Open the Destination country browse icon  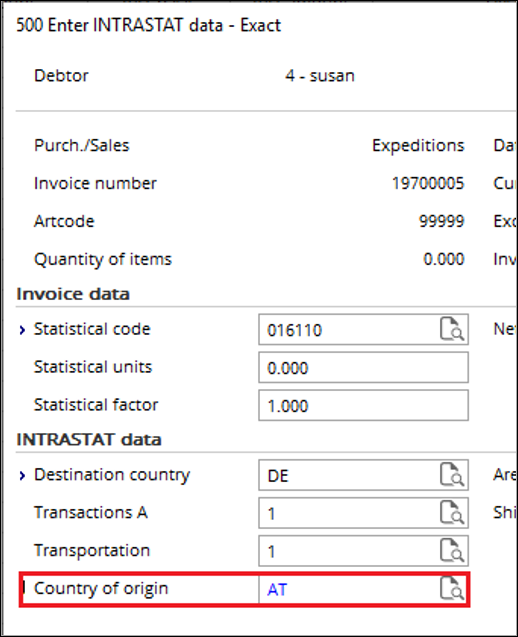452,474
